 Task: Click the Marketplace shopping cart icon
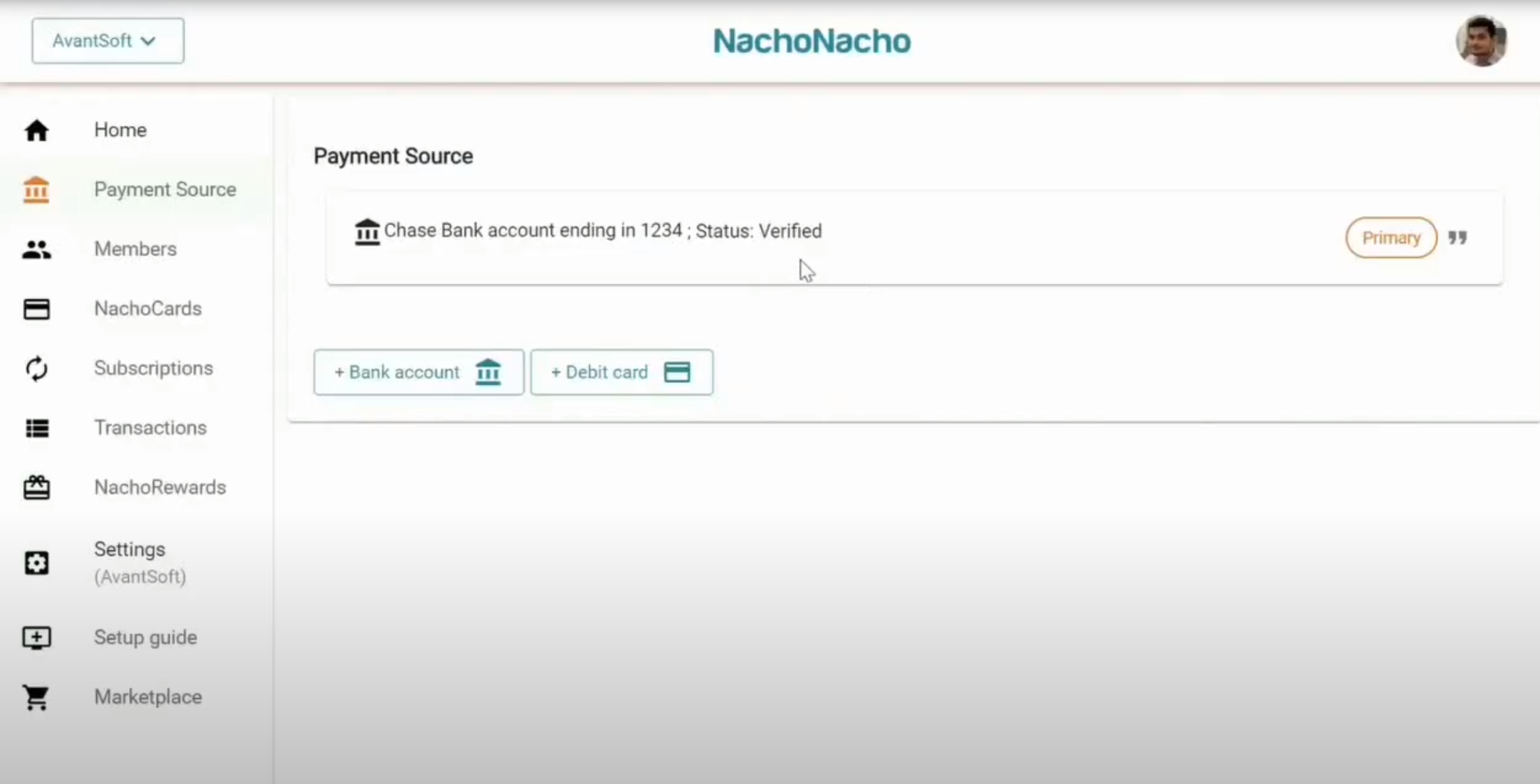click(36, 698)
